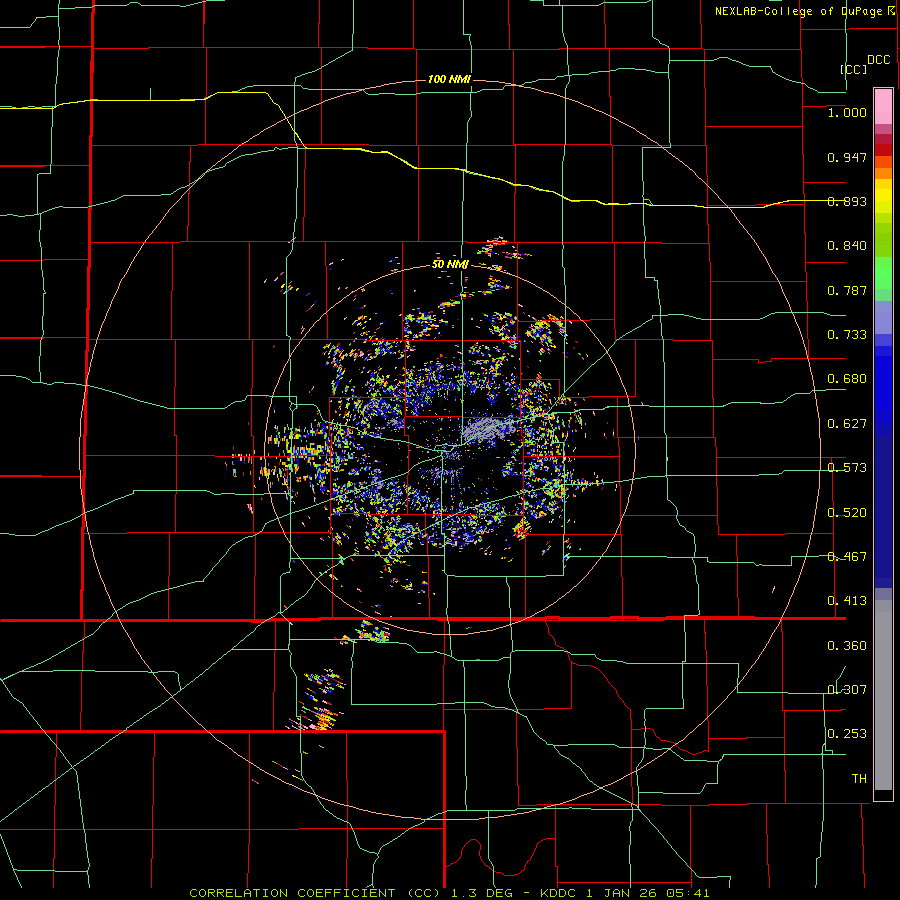This screenshot has width=900, height=900.
Task: Click the TH threshold label on the scale
Action: 859,779
